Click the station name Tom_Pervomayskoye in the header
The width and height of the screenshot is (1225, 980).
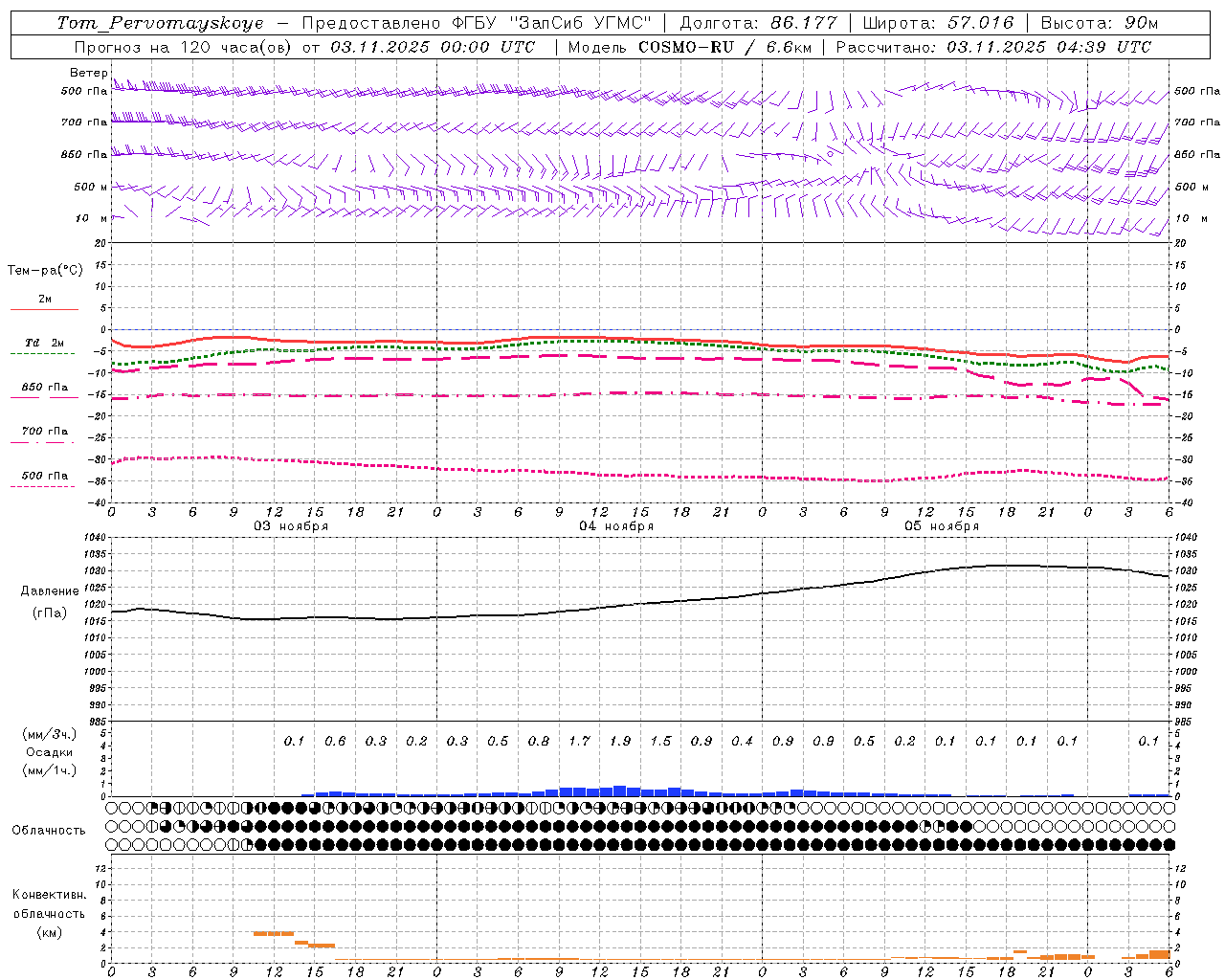[x=160, y=23]
